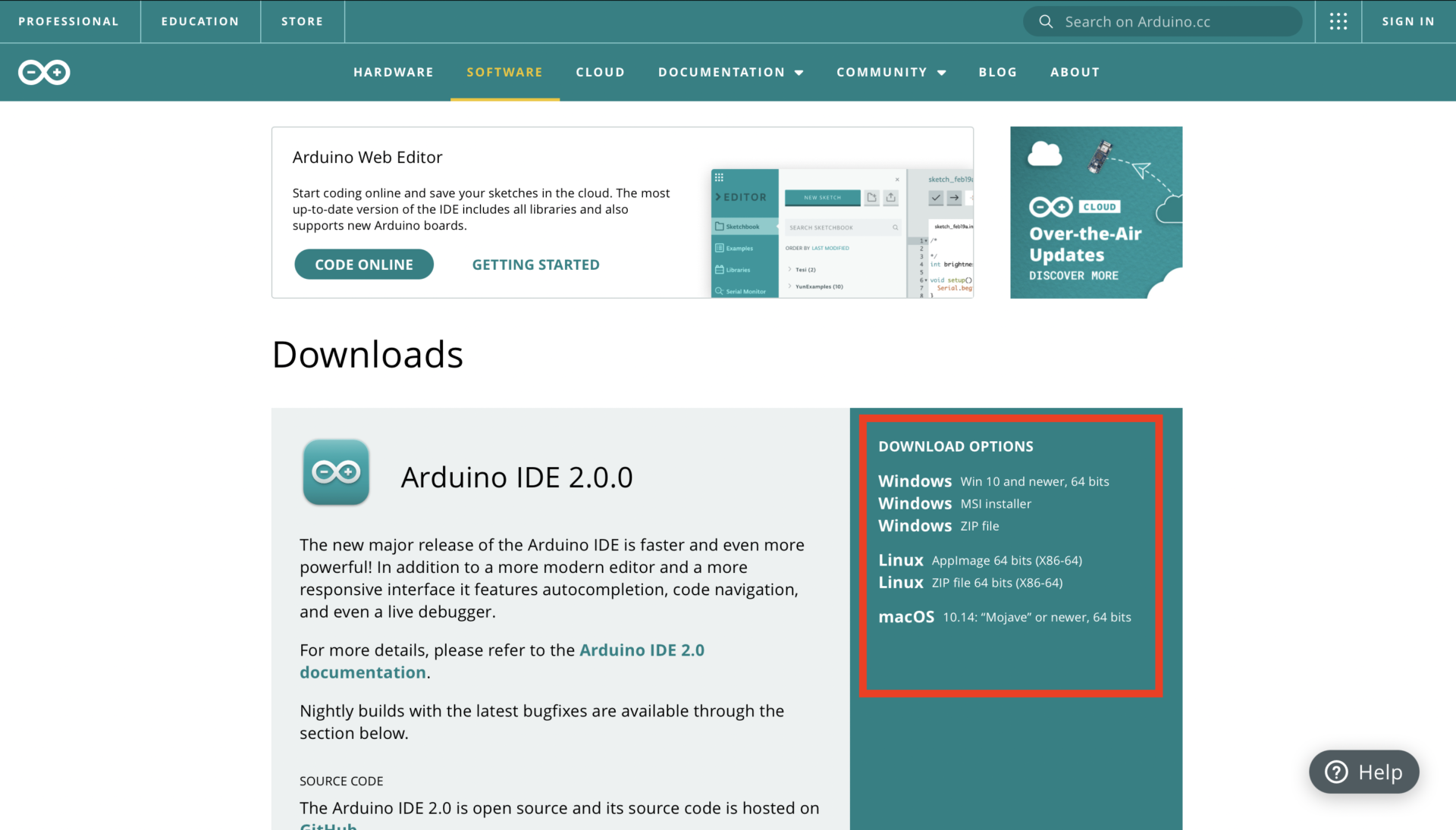Open the apps grid menu icon
The image size is (1456, 830).
pos(1338,21)
